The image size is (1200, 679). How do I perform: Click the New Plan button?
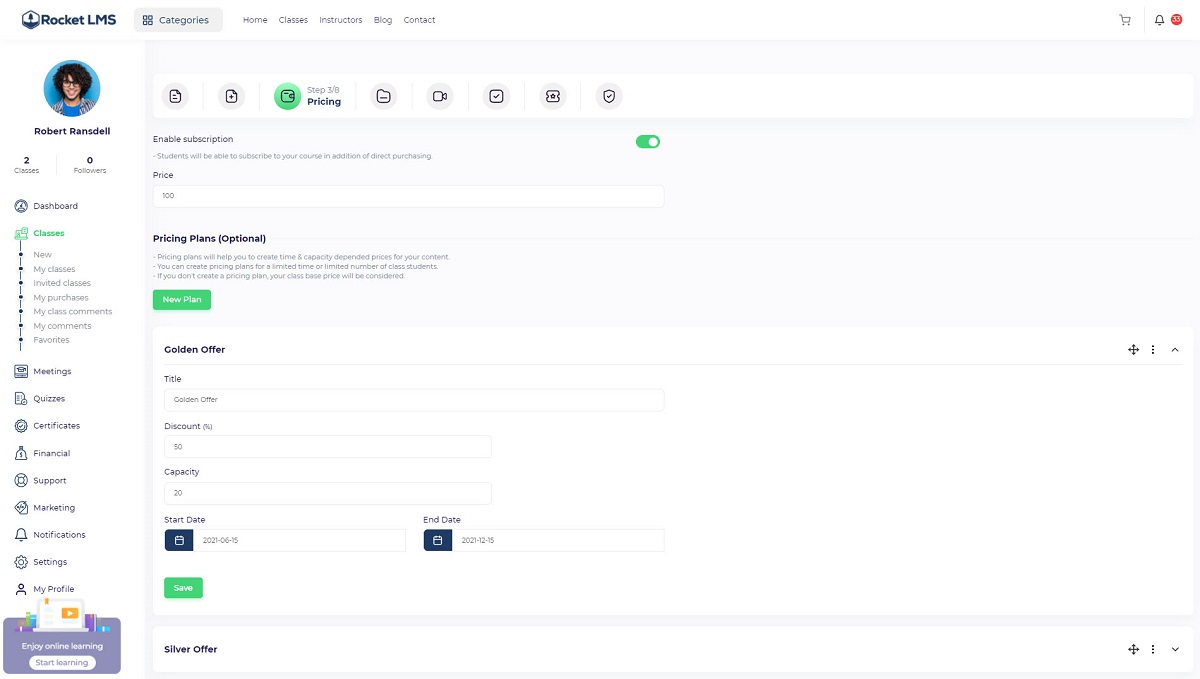click(x=182, y=300)
